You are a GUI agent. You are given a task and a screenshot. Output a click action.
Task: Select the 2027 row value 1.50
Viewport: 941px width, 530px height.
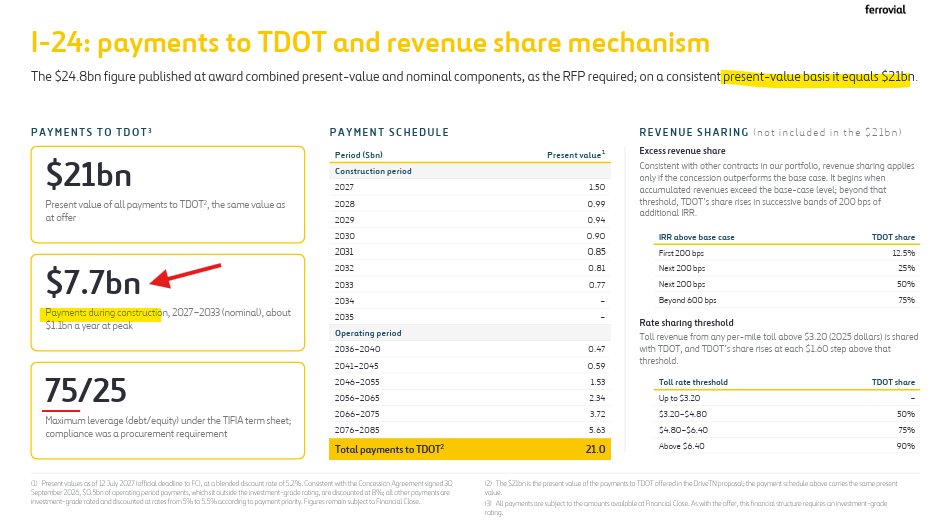(597, 187)
